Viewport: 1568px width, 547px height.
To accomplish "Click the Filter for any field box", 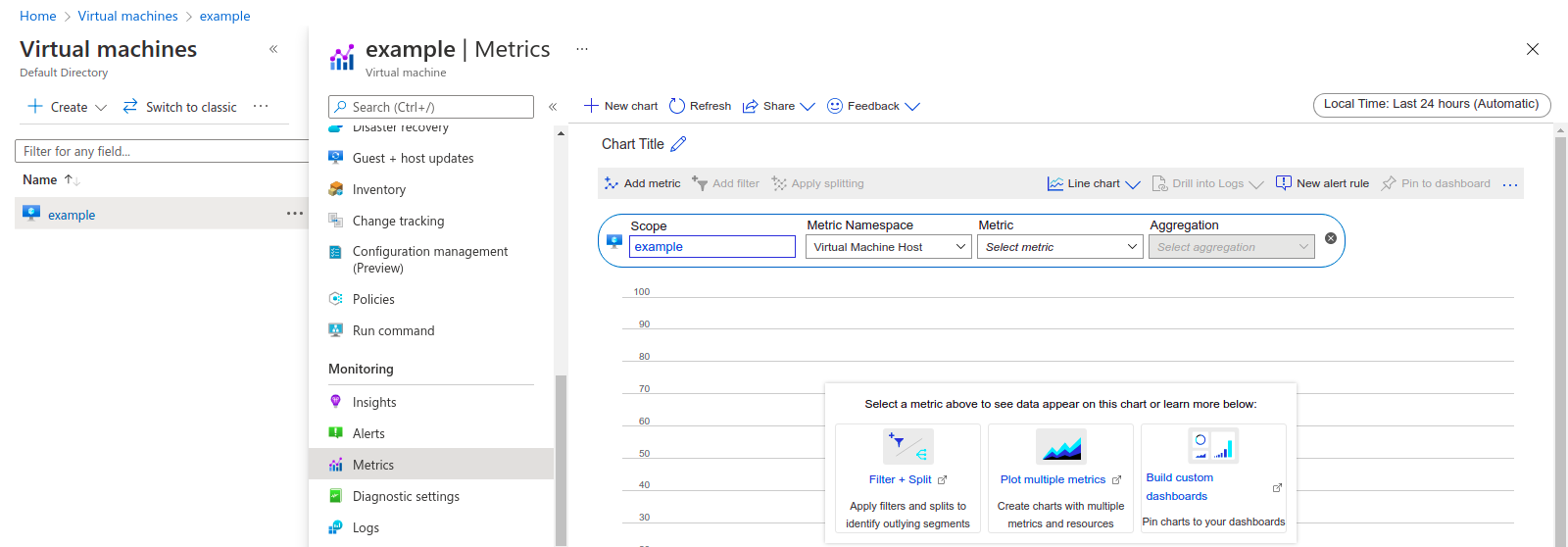I will pos(162,151).
